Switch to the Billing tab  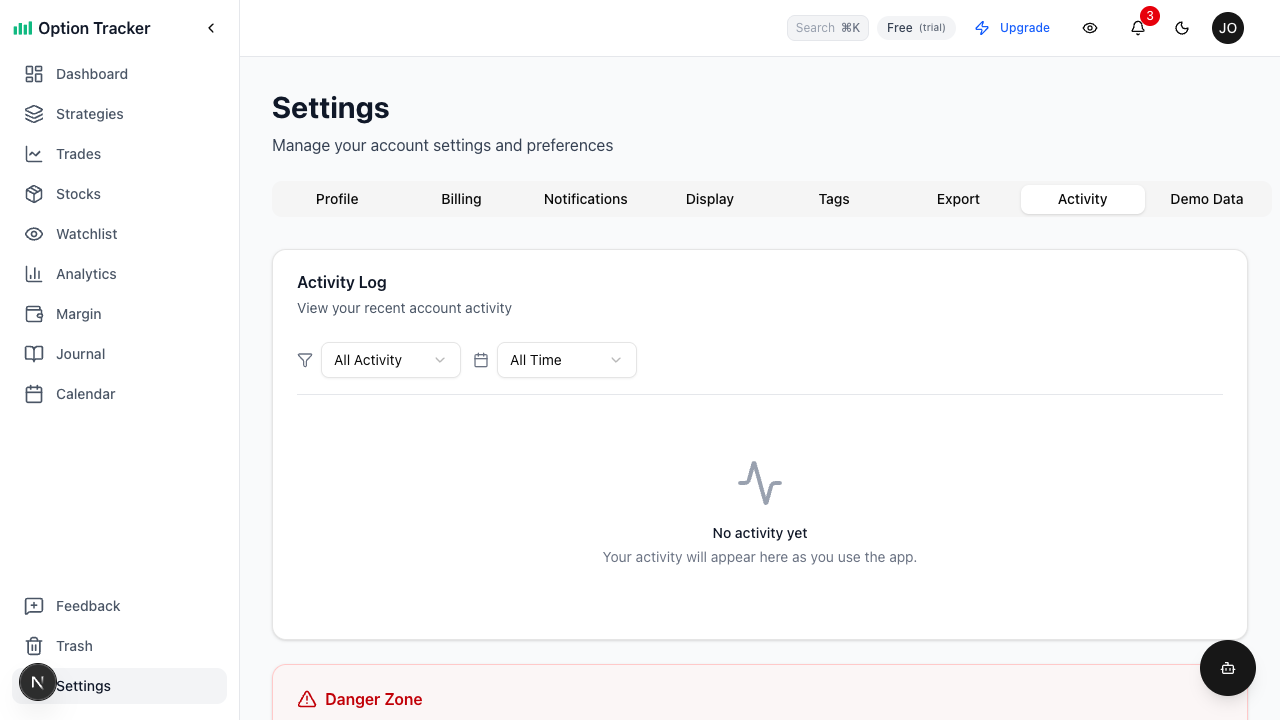[461, 199]
